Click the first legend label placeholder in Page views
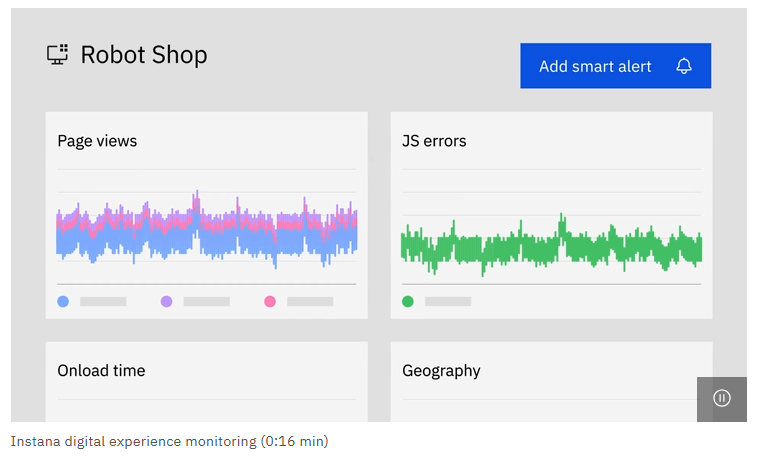Image resolution: width=760 pixels, height=467 pixels. click(103, 301)
